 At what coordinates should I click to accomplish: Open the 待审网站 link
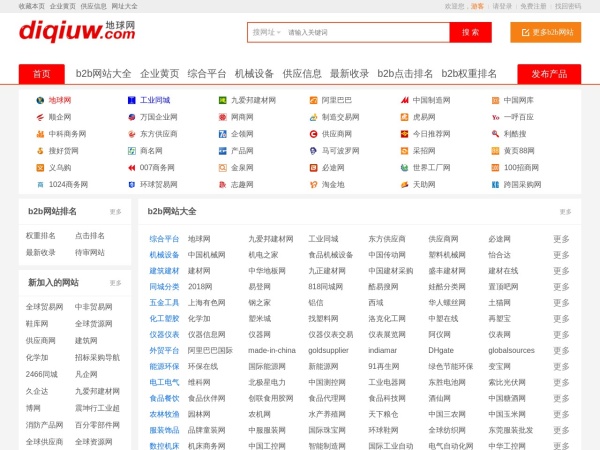[x=90, y=253]
